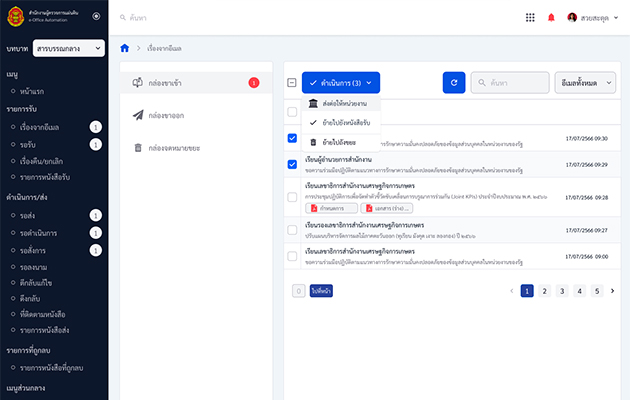The height and width of the screenshot is (400, 630).
Task: Collapse the ดำเนินการ (3) action dropdown
Action: pos(340,83)
